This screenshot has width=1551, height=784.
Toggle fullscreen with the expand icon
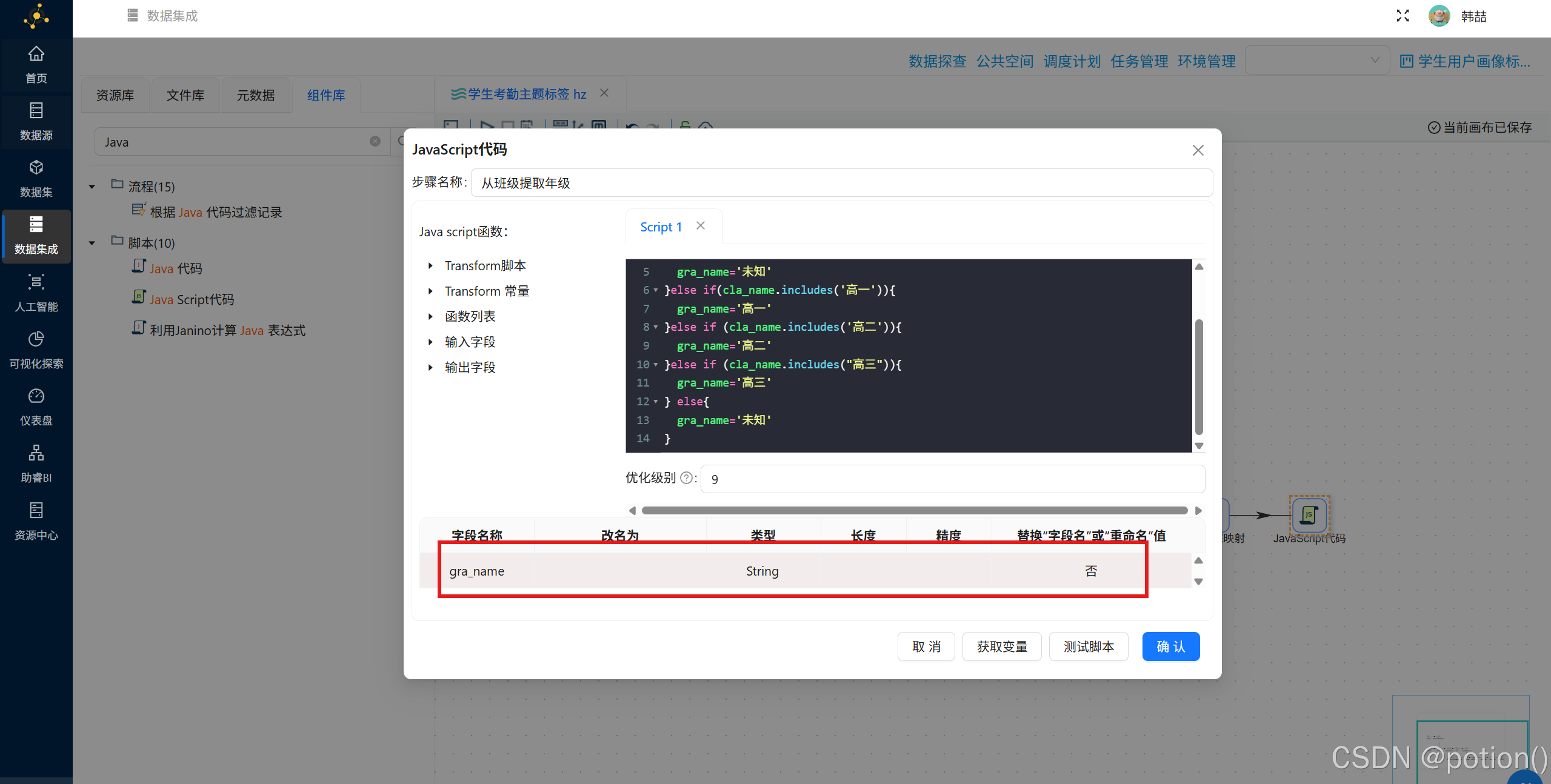(1403, 16)
